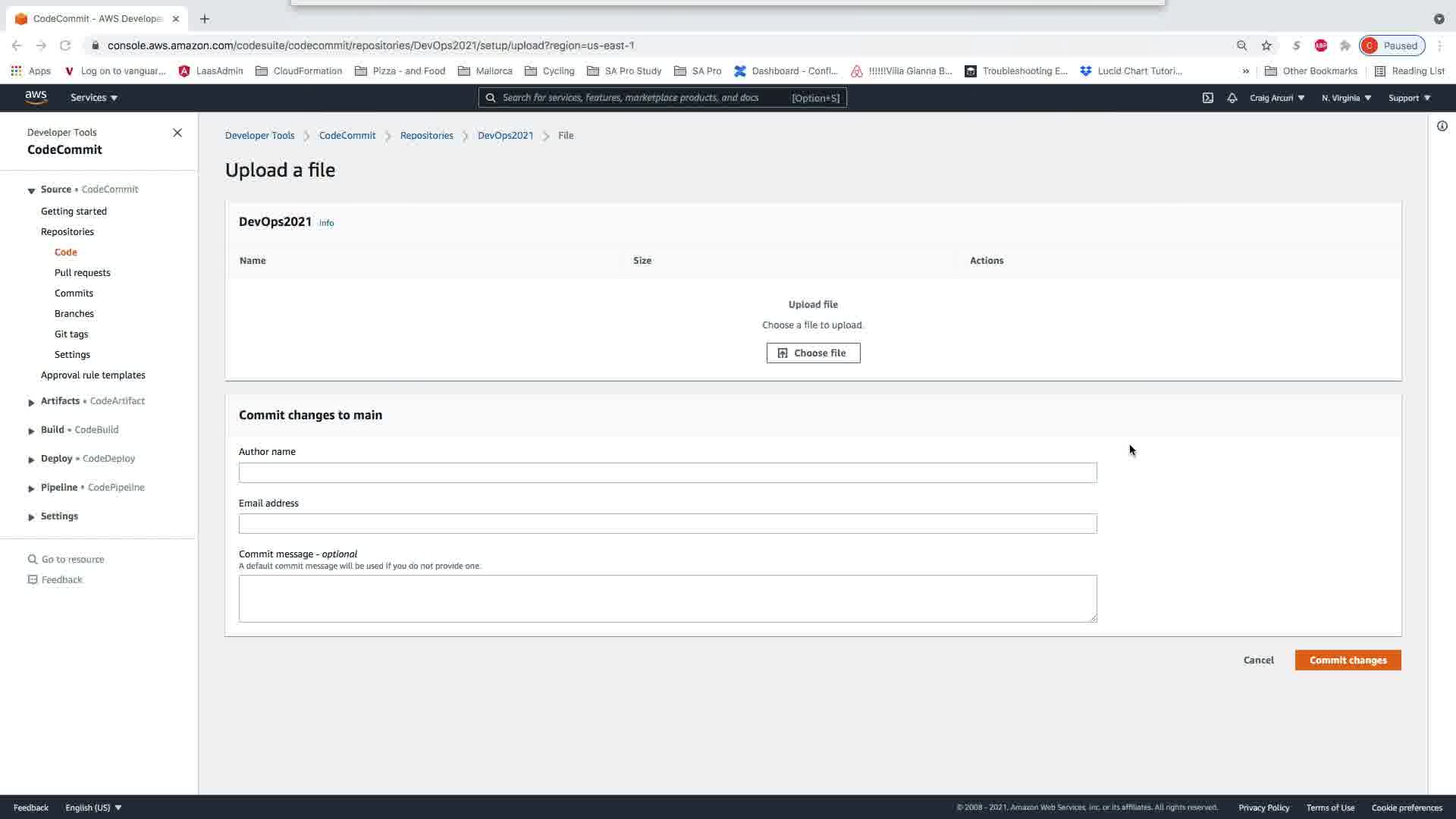1456x819 pixels.
Task: Collapse the Source CodeCommit section
Action: click(x=31, y=190)
